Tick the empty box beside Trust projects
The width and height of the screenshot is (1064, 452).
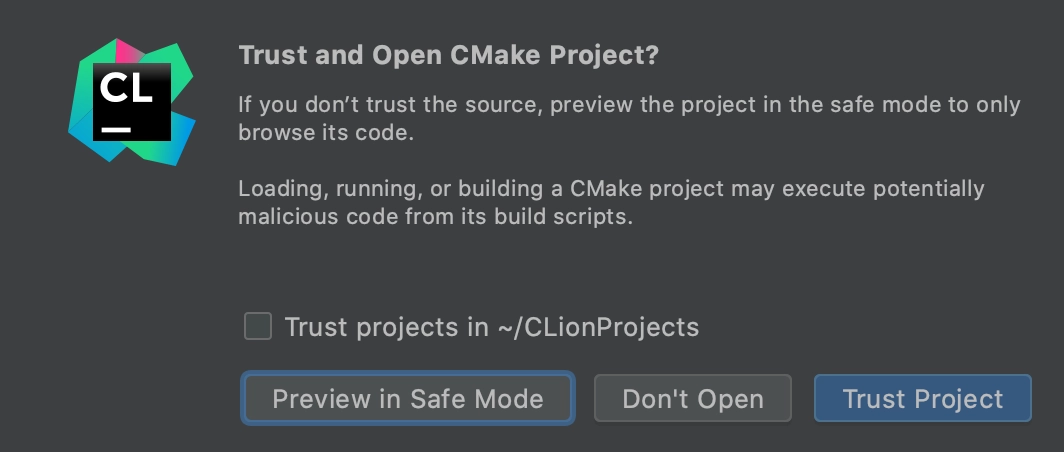tap(258, 326)
